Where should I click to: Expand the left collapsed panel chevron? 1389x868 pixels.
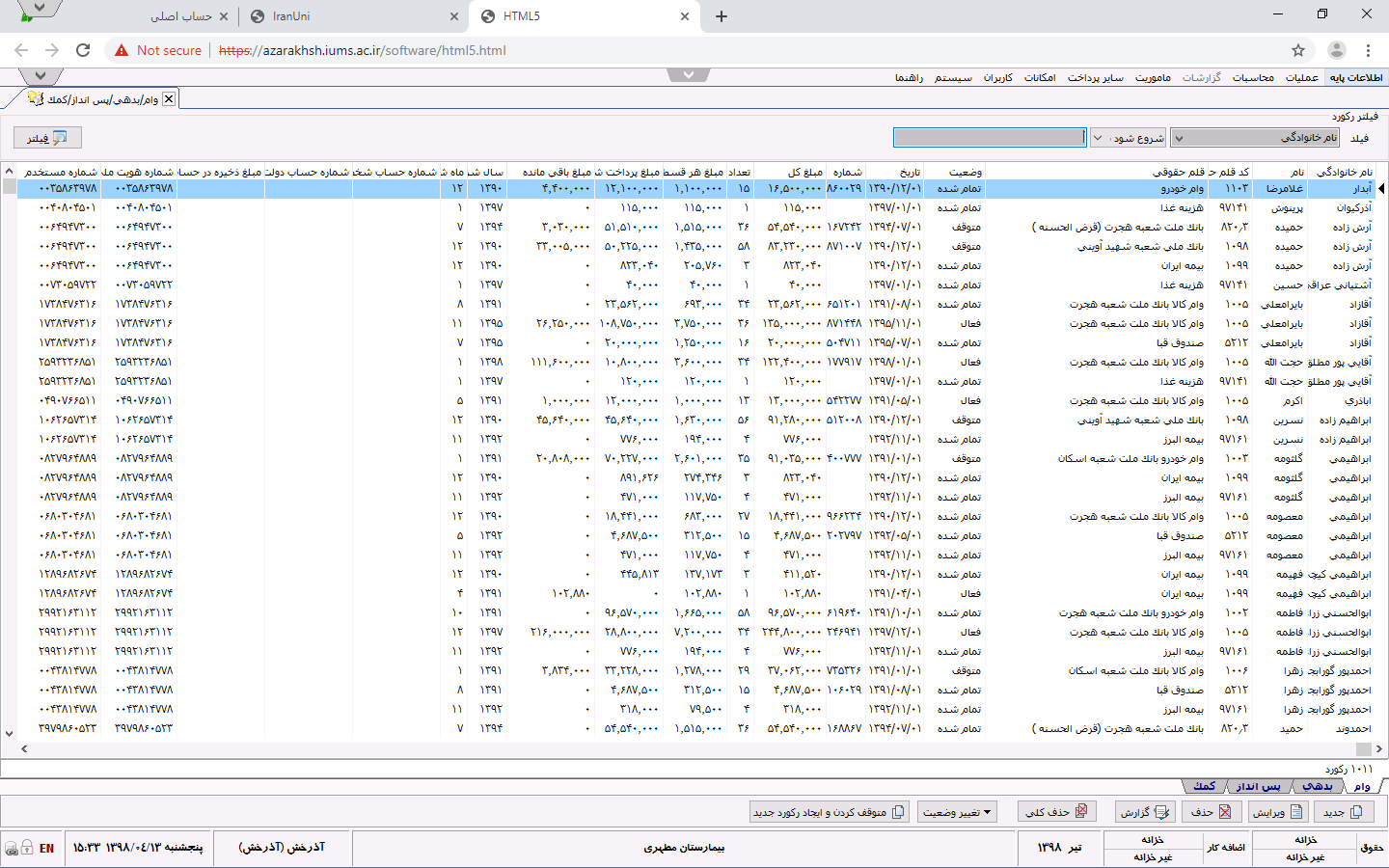coord(41,75)
